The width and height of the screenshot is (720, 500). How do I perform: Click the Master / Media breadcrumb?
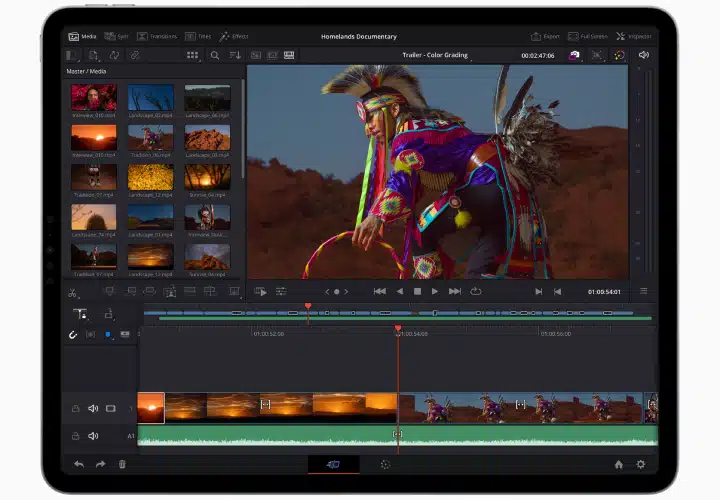click(x=86, y=71)
